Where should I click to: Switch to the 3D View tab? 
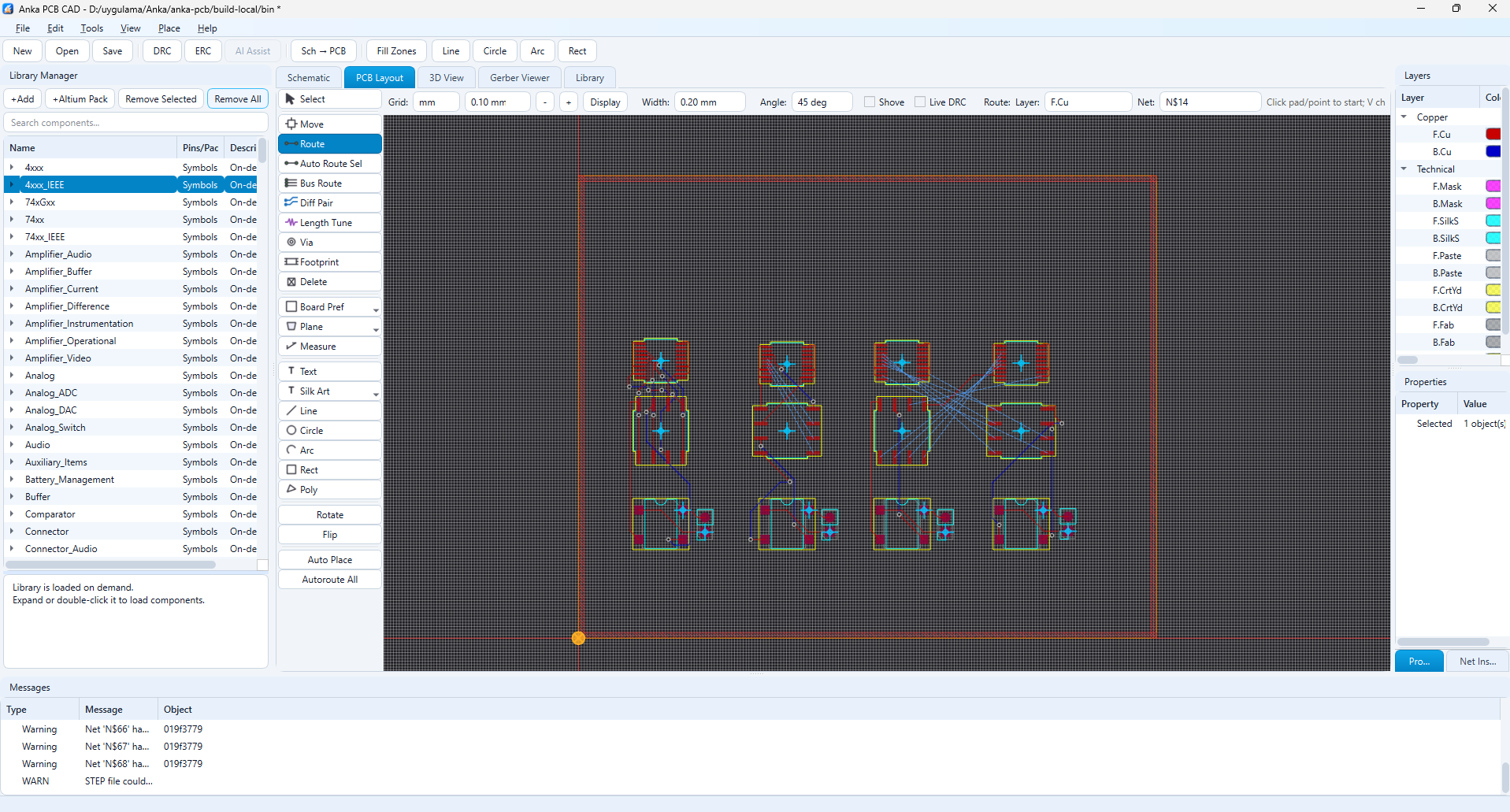446,78
